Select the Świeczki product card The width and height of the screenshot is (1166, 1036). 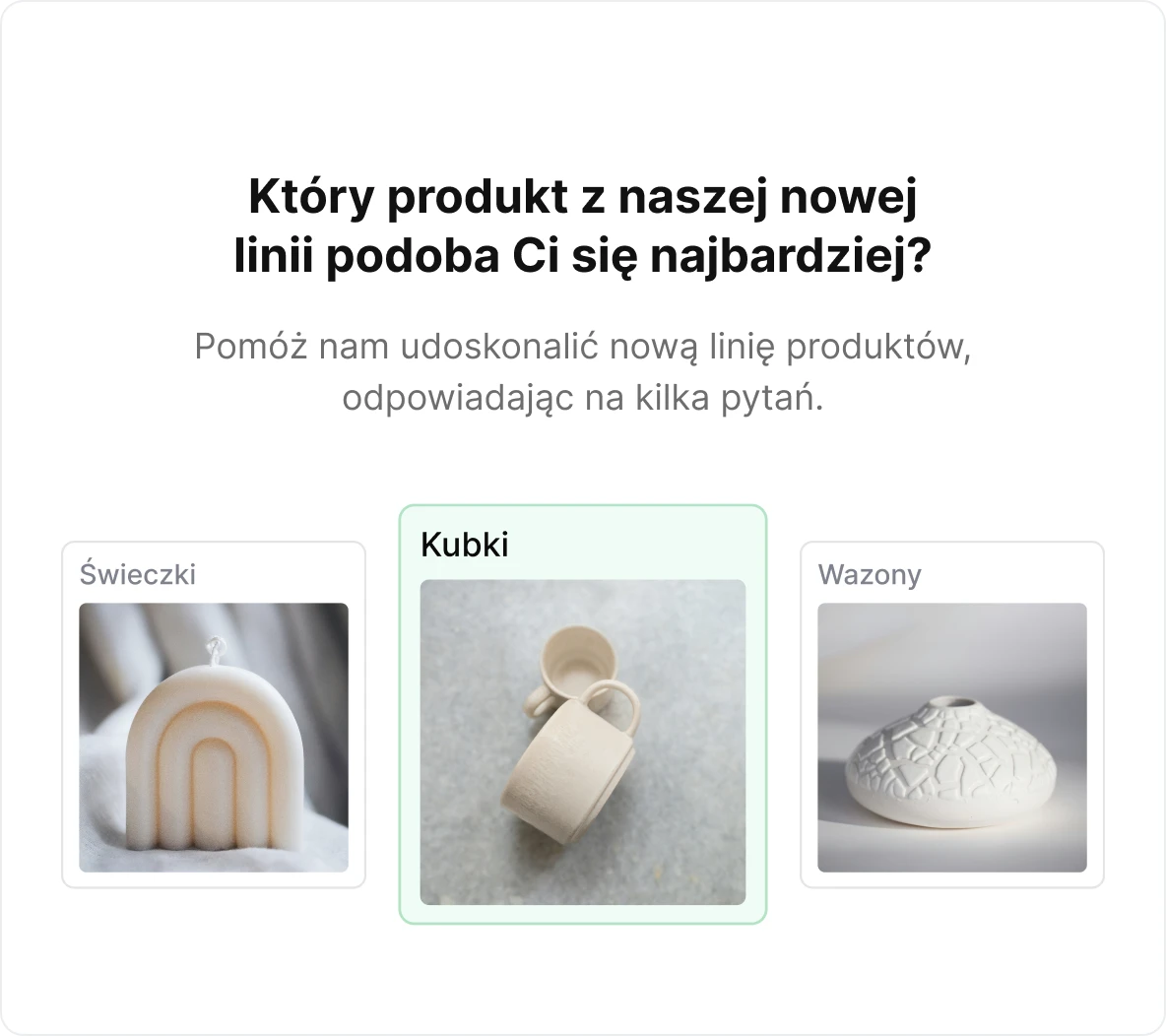pyautogui.click(x=214, y=715)
